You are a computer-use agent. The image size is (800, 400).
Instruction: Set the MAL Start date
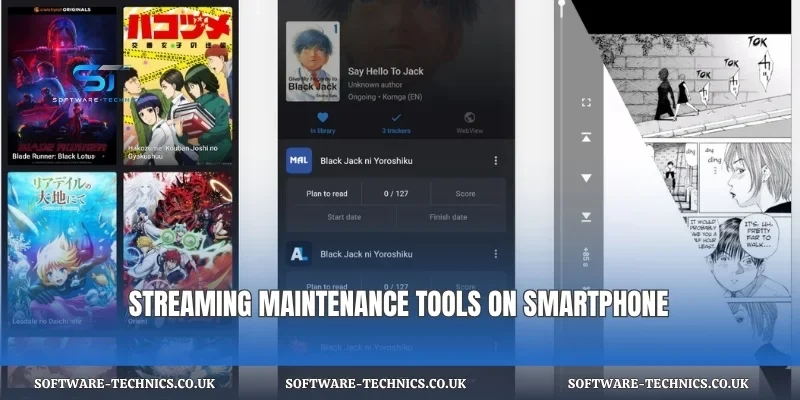click(x=344, y=217)
